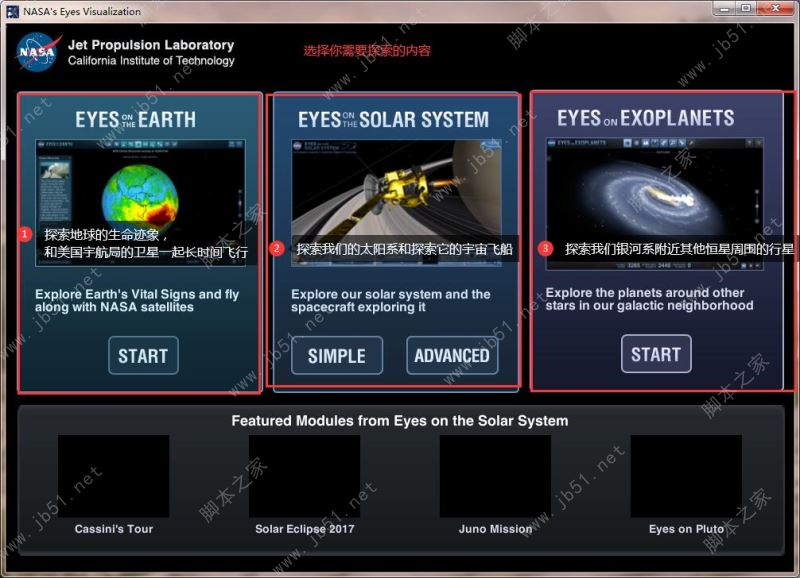Close the NASA's Eyes Visualization window
Screen dimensions: 800x578
pyautogui.click(x=776, y=8)
